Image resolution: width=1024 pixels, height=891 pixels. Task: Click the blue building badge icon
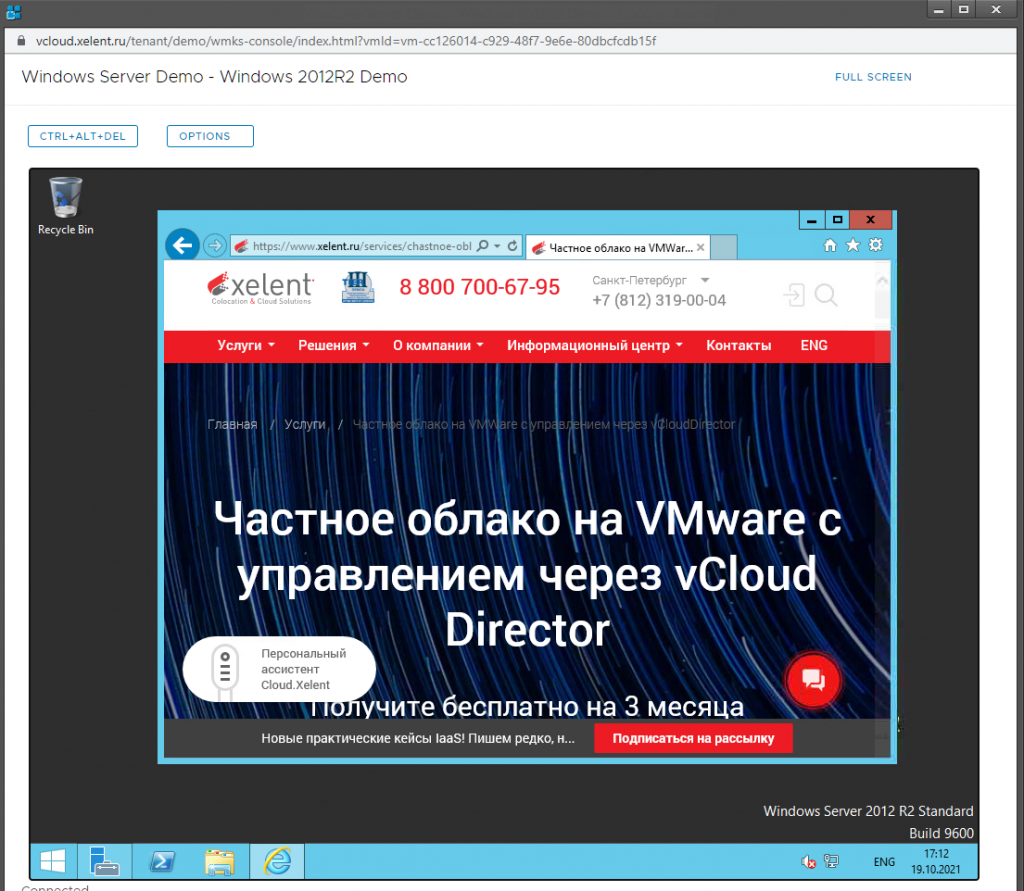pos(358,287)
